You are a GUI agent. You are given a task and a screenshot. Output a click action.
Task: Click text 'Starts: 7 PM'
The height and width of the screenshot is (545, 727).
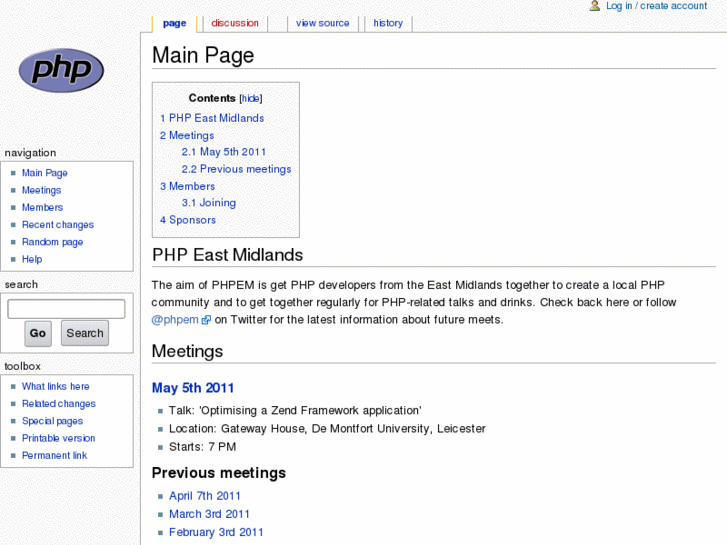pyautogui.click(x=203, y=447)
